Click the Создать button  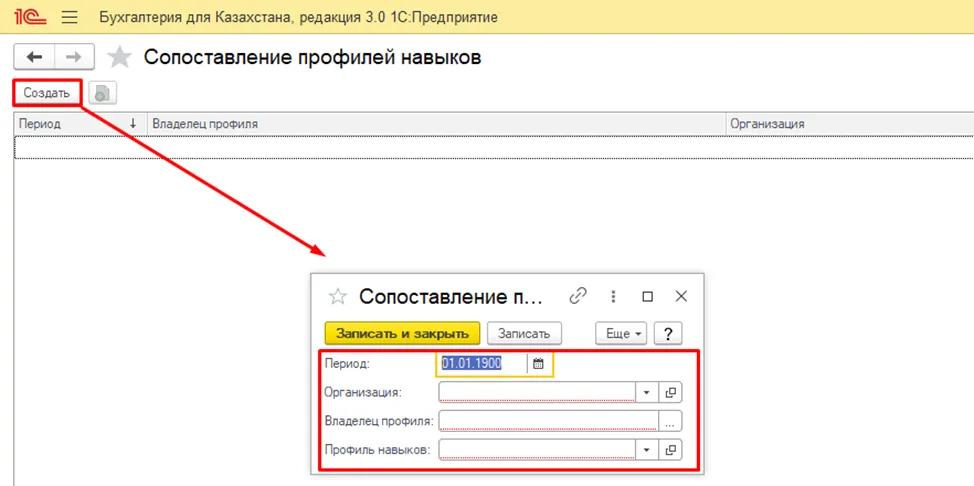pos(47,94)
